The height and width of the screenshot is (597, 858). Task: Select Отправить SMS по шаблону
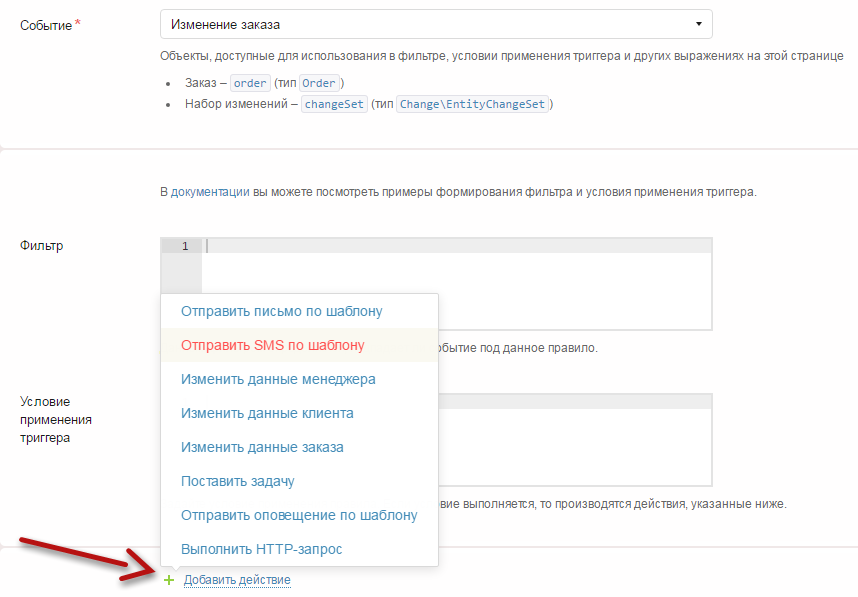pyautogui.click(x=272, y=345)
